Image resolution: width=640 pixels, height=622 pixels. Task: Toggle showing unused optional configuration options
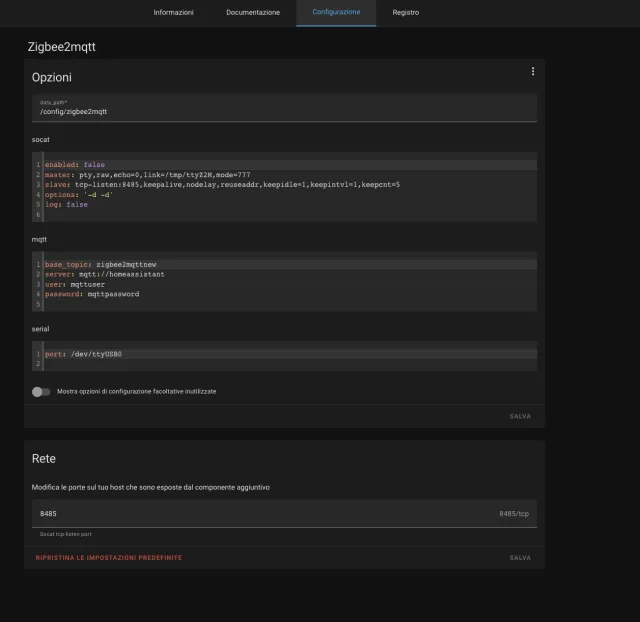[41, 391]
